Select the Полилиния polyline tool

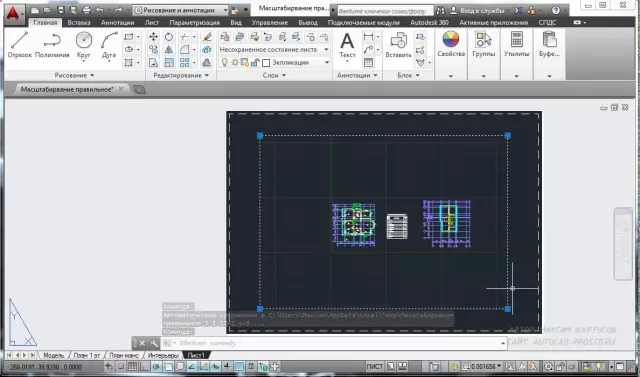(52, 45)
